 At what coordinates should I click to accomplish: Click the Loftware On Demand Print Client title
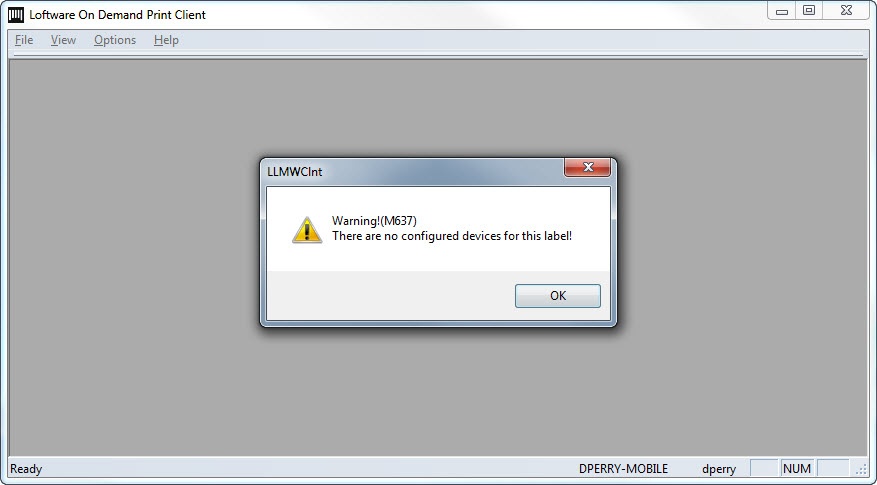tap(117, 15)
